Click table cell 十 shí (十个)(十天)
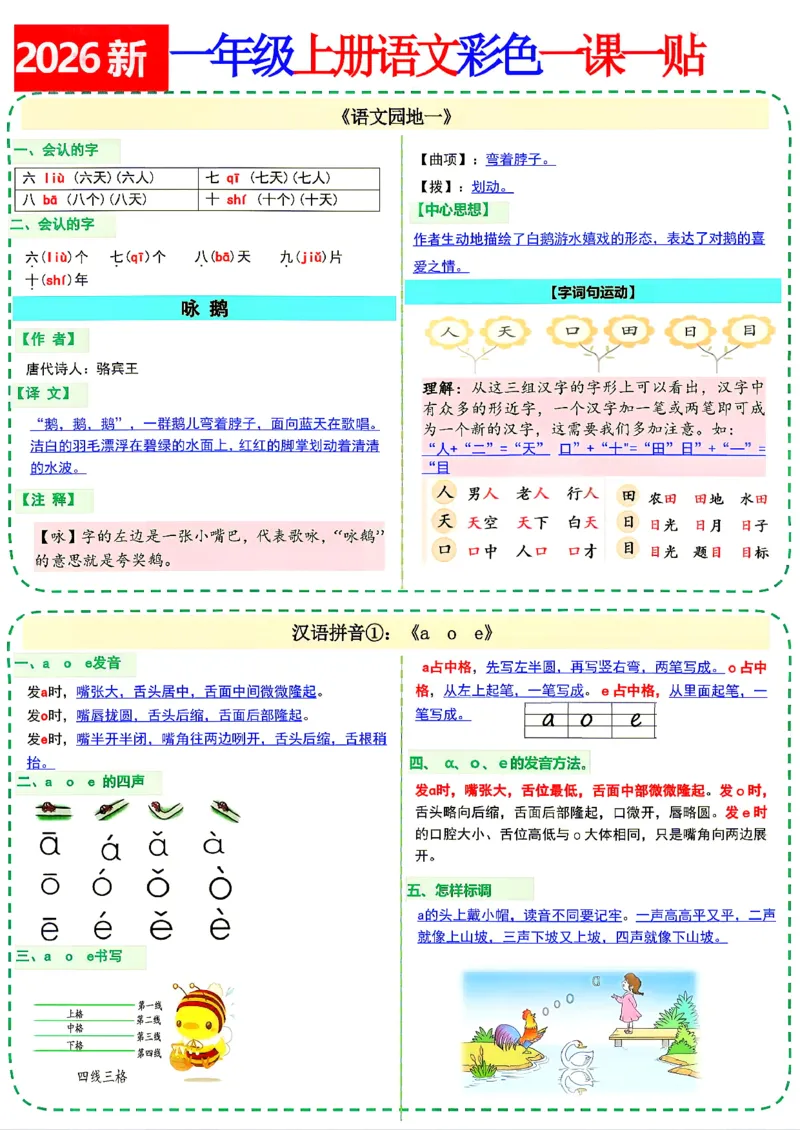The width and height of the screenshot is (800, 1130). [289, 200]
